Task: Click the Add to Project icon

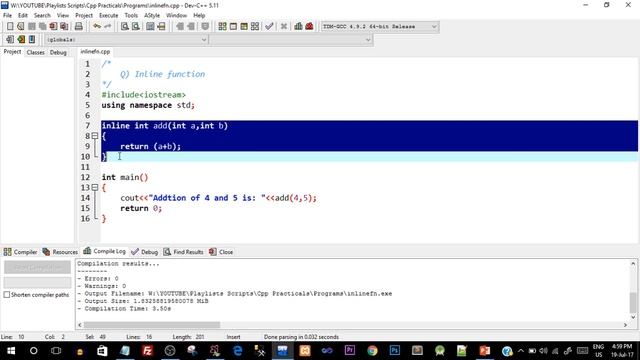Action: point(10,40)
